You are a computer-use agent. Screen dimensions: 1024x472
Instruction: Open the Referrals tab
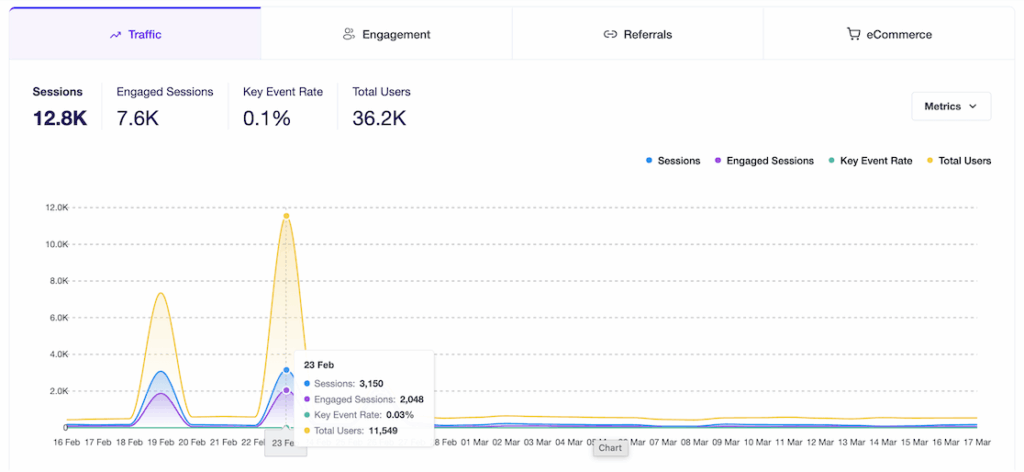coord(637,34)
